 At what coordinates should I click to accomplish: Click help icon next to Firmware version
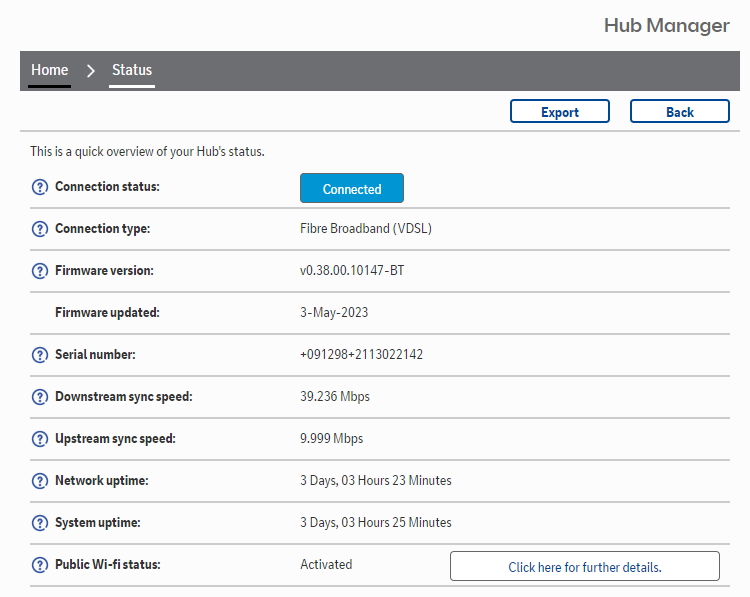[x=40, y=271]
